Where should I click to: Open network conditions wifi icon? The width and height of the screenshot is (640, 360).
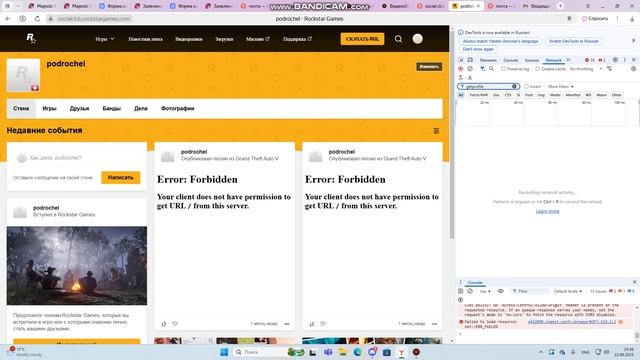click(609, 69)
